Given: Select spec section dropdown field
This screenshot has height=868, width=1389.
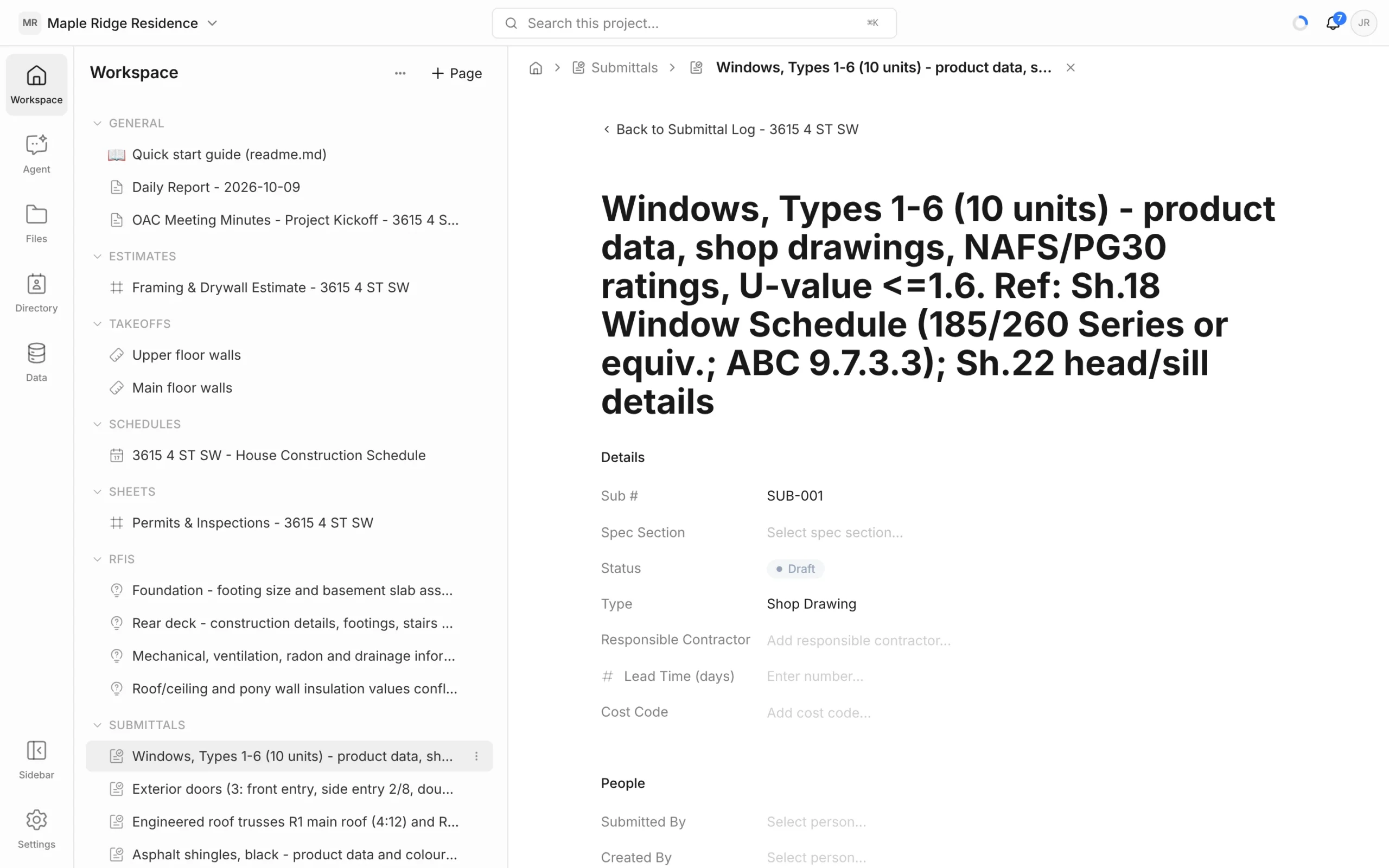Looking at the screenshot, I should [834, 533].
